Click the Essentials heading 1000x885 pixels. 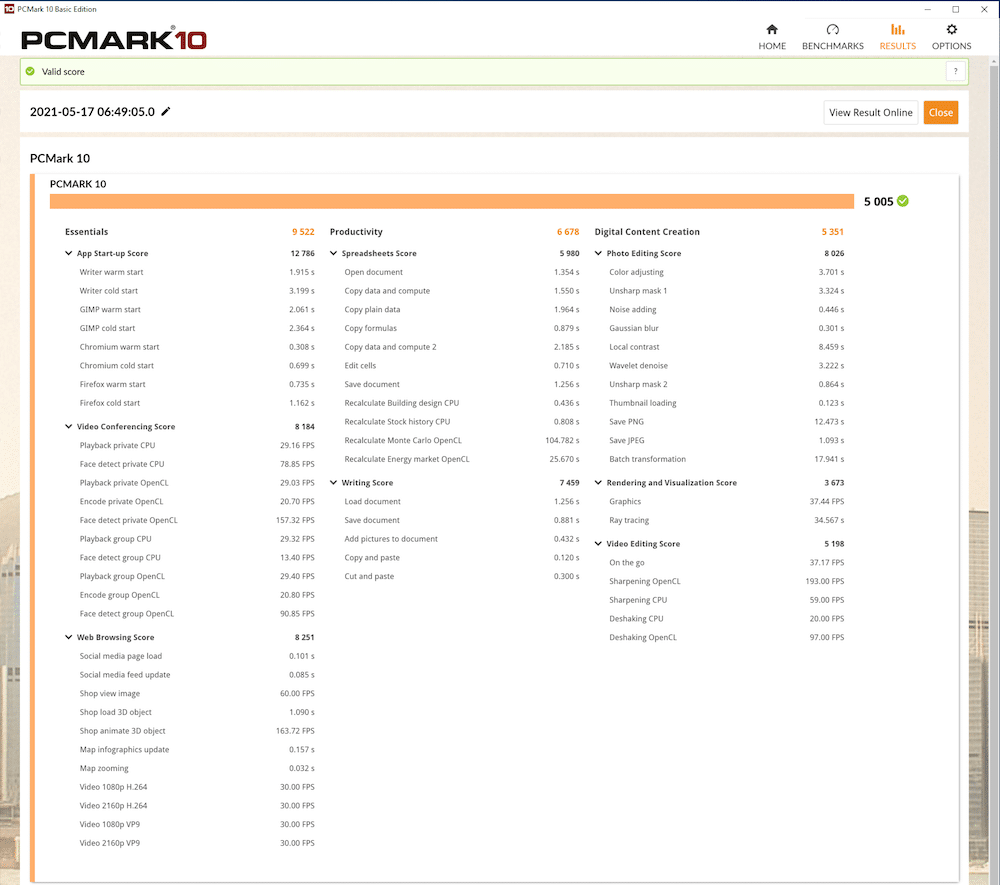pos(86,232)
